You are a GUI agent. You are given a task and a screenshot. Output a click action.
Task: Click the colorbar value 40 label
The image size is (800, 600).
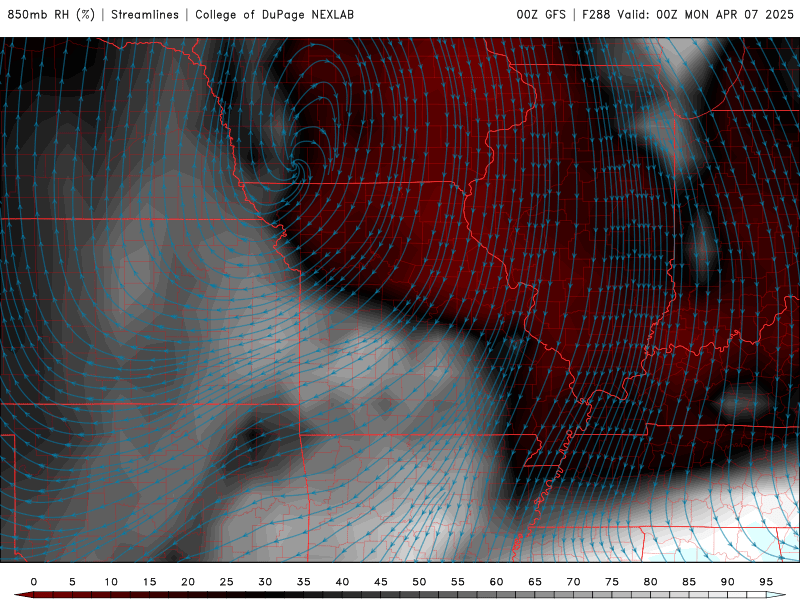342,582
